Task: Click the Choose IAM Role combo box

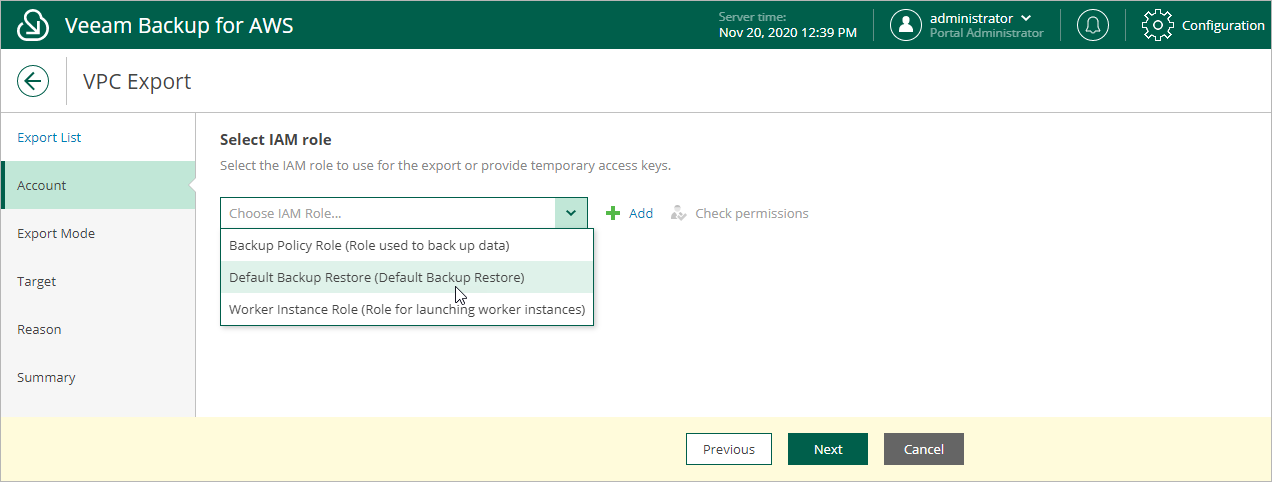Action: pos(404,213)
